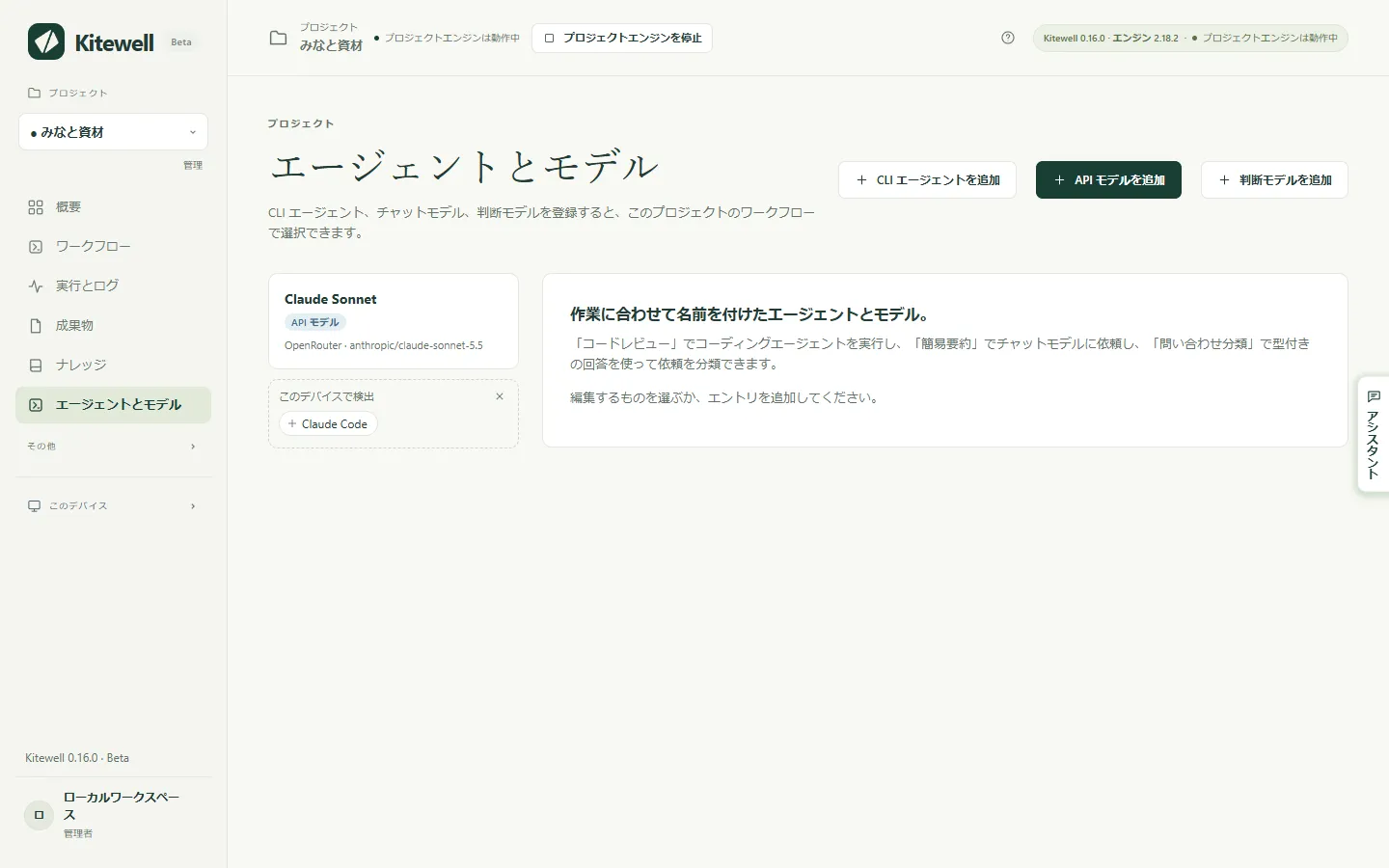The height and width of the screenshot is (868, 1389).
Task: Open the アシスタント side tab
Action: click(1374, 434)
